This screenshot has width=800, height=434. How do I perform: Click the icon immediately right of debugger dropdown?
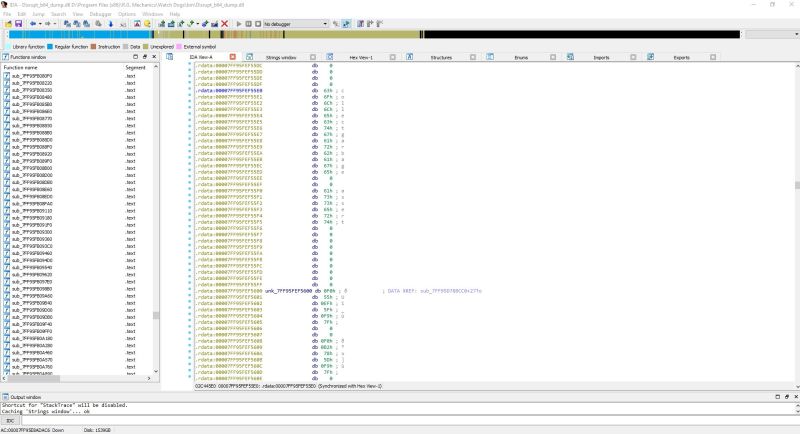(336, 24)
